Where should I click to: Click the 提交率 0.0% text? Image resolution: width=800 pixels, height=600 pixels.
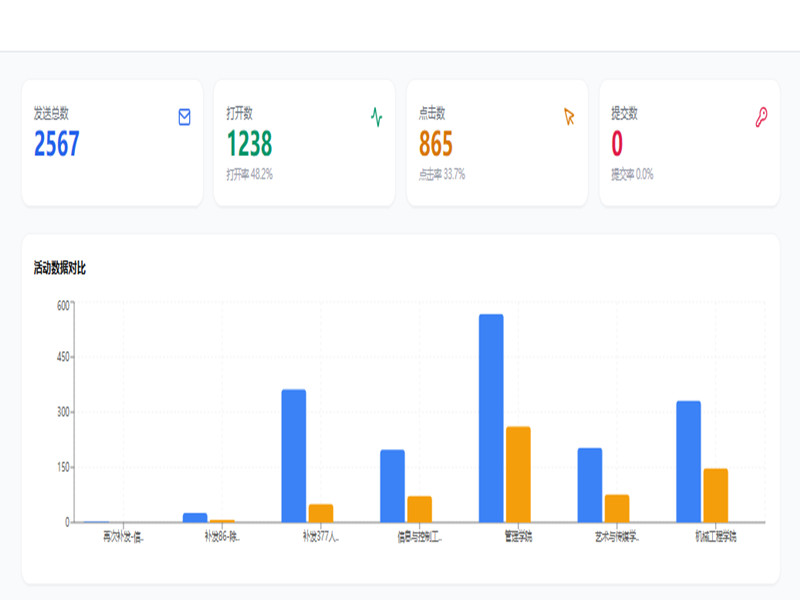pos(632,174)
